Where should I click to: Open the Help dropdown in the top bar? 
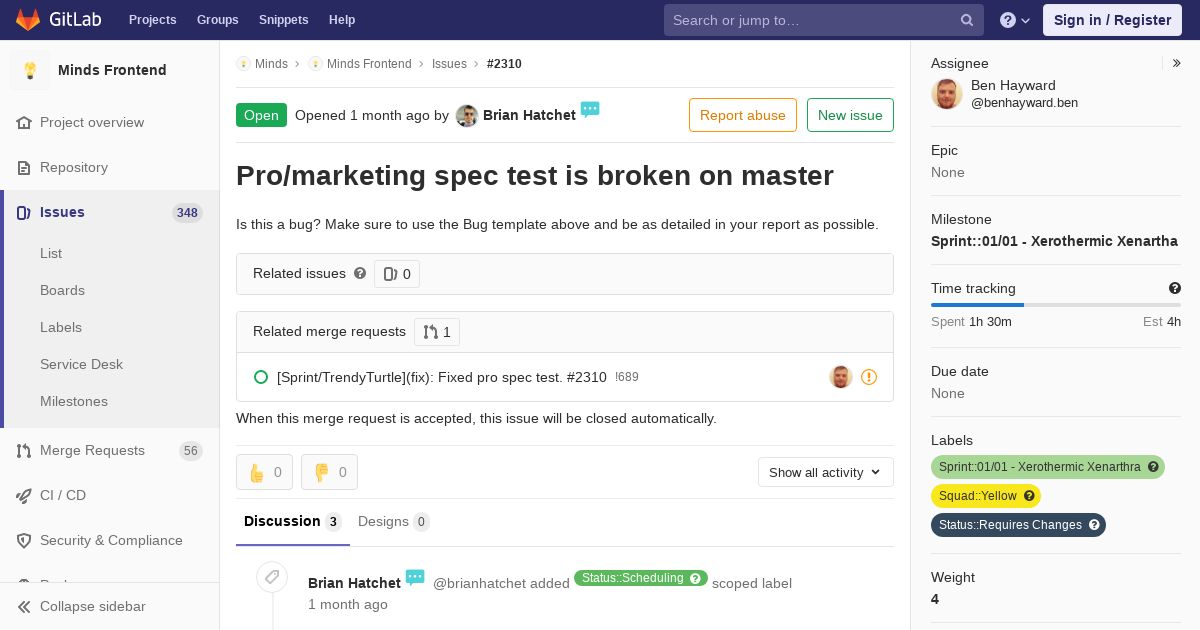(x=1014, y=20)
